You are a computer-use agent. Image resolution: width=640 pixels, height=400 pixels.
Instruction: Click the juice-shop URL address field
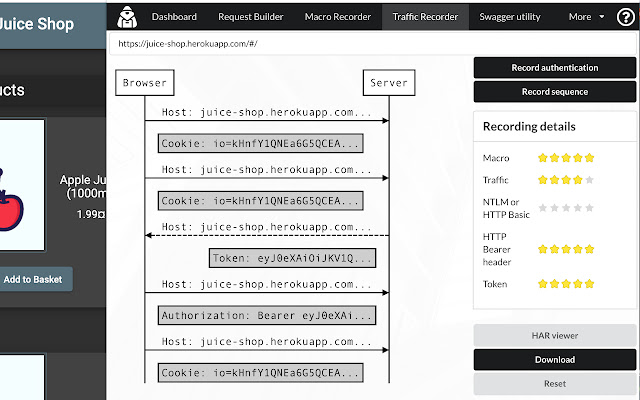point(372,44)
